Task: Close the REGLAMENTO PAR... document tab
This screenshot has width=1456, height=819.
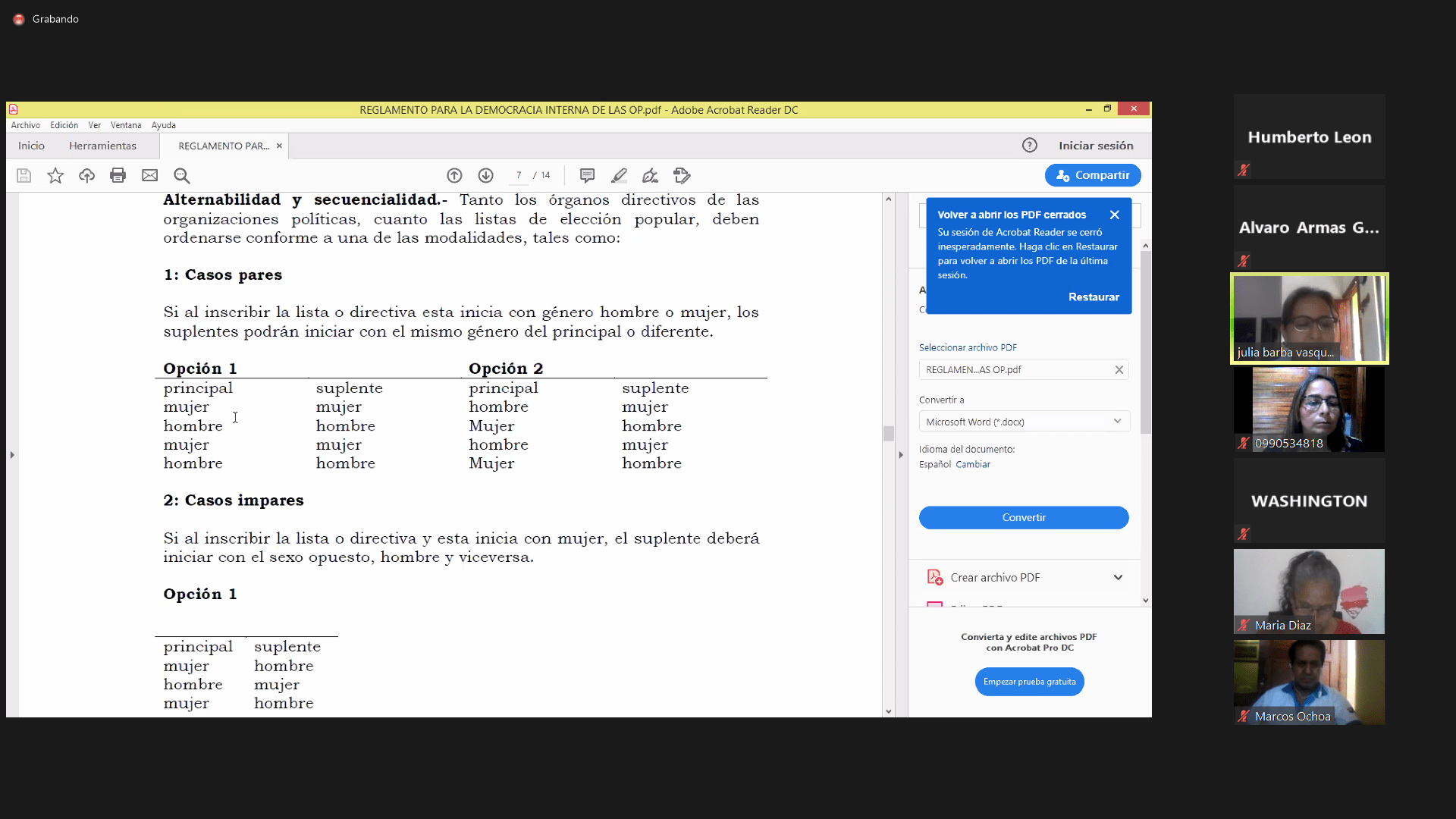Action: (279, 146)
